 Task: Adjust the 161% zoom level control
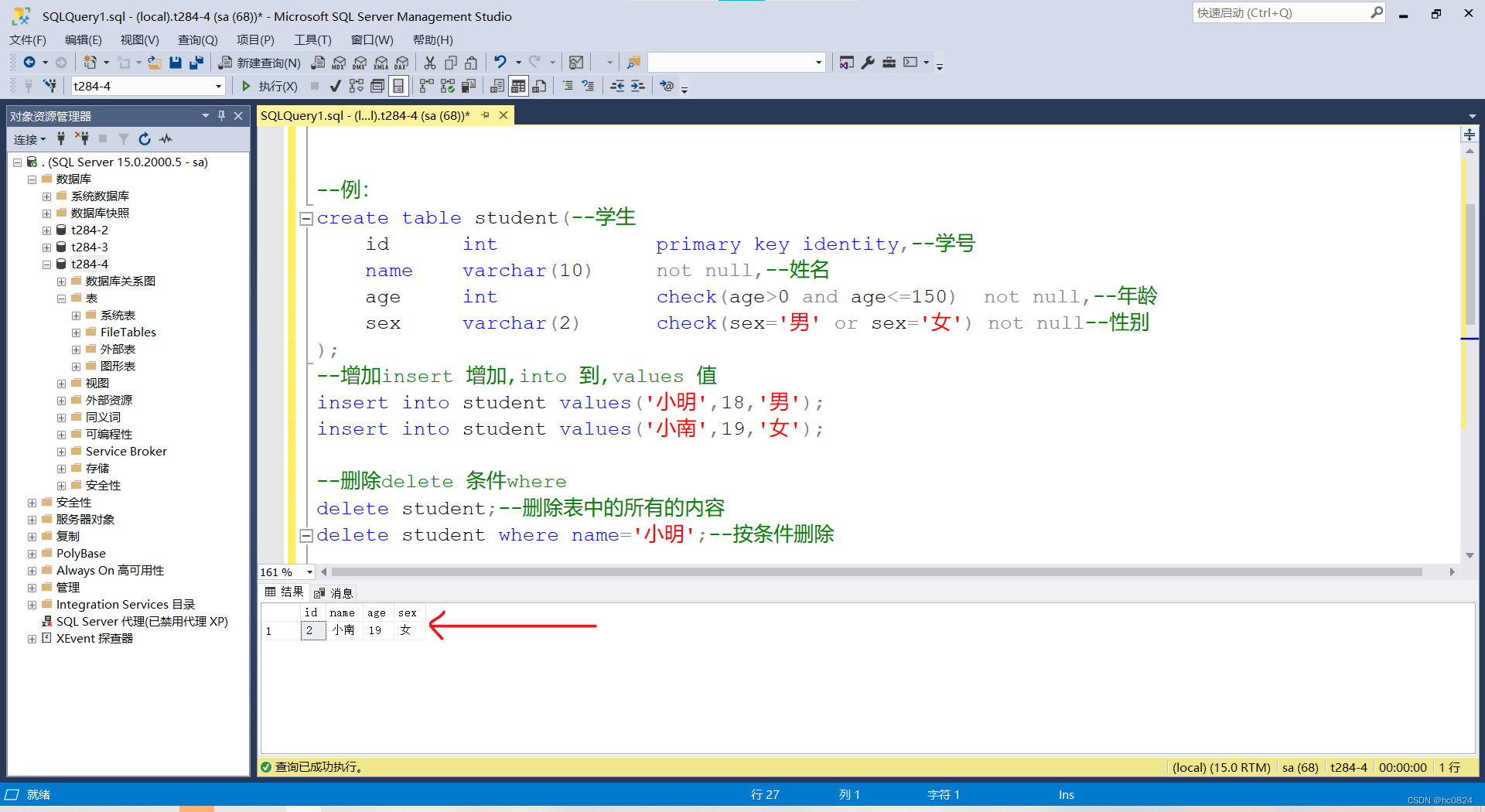click(285, 571)
